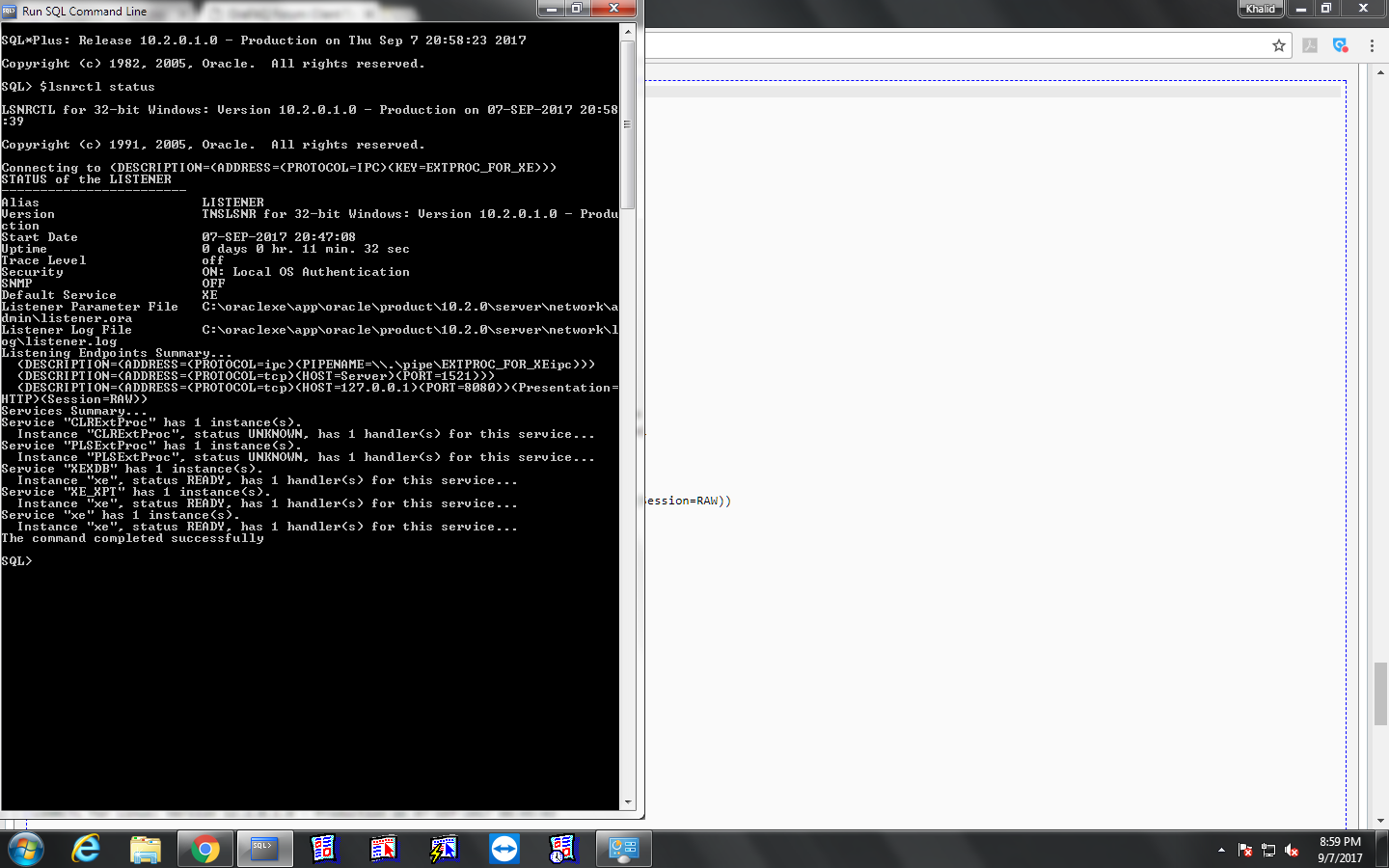Viewport: 1389px width, 868px height.
Task: Click the Adobe Acrobat extension icon in Chrome
Action: coord(1310,45)
